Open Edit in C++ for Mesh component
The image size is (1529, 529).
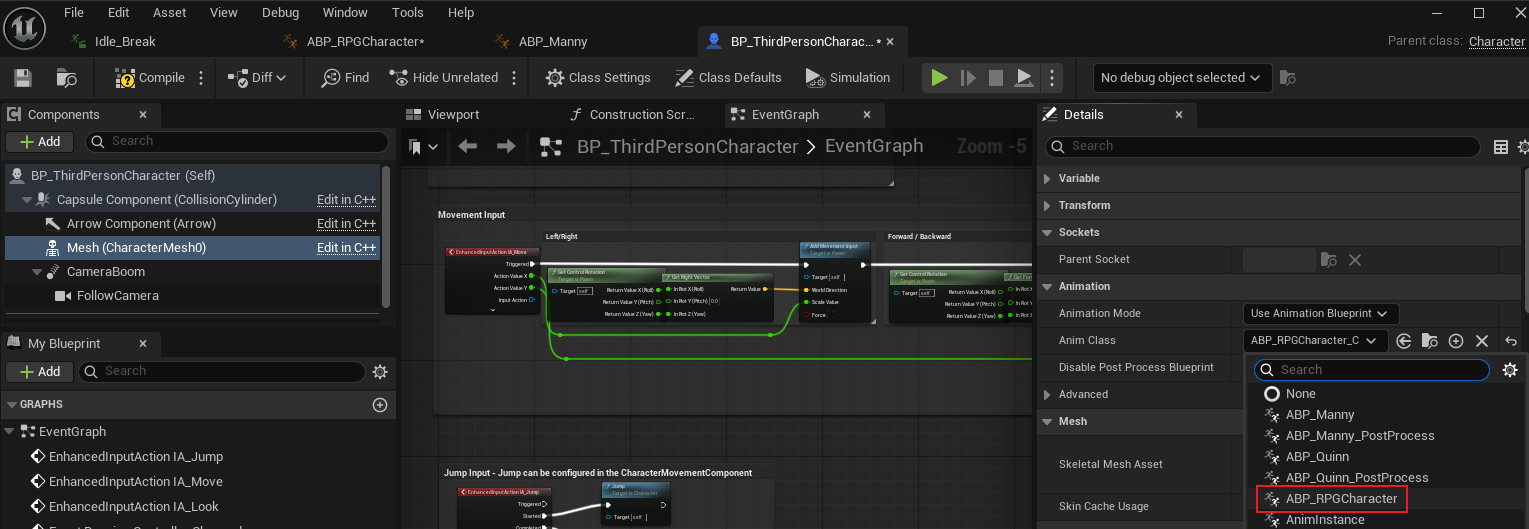point(346,248)
